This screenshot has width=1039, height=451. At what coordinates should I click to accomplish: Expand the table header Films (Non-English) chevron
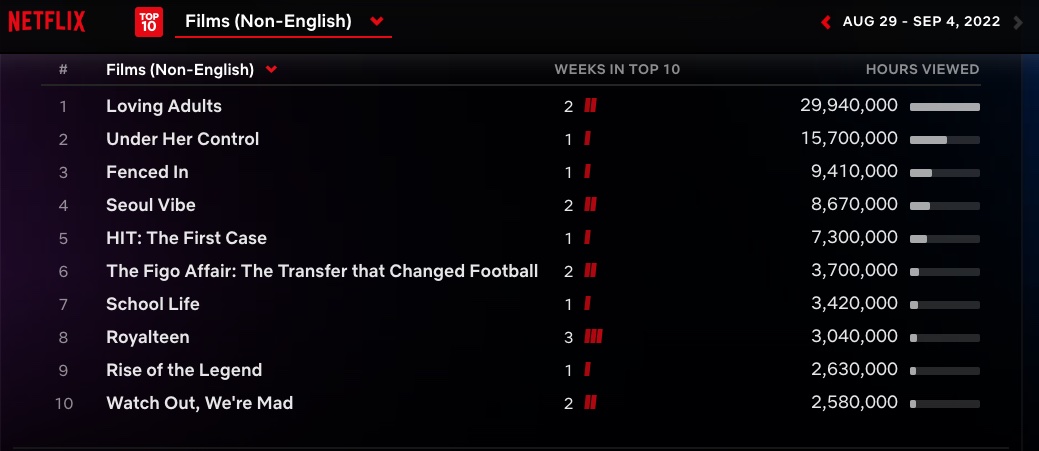(270, 70)
